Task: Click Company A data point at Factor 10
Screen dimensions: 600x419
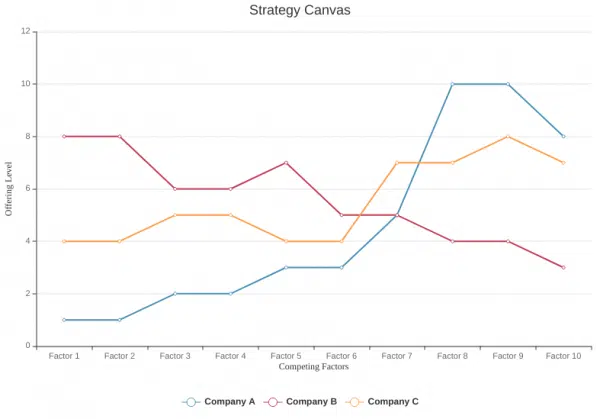Action: pyautogui.click(x=563, y=136)
